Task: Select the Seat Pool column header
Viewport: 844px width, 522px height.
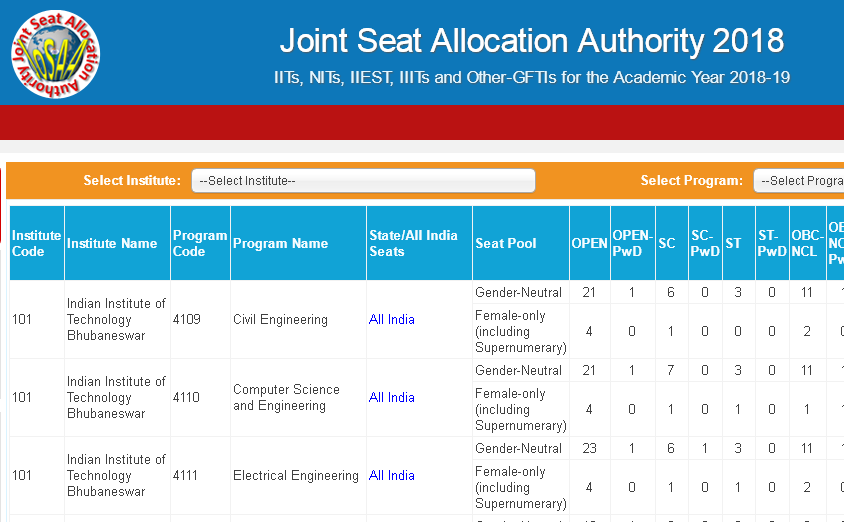Action: [x=506, y=243]
